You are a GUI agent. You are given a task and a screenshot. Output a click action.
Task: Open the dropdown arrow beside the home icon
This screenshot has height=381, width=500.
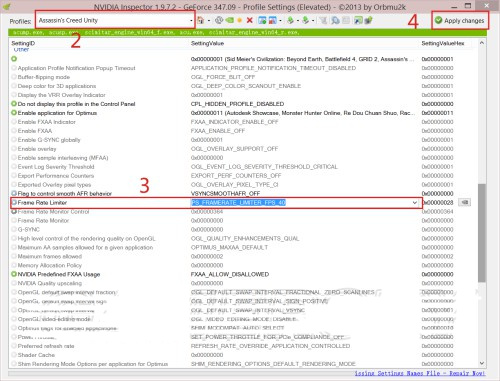(x=209, y=20)
